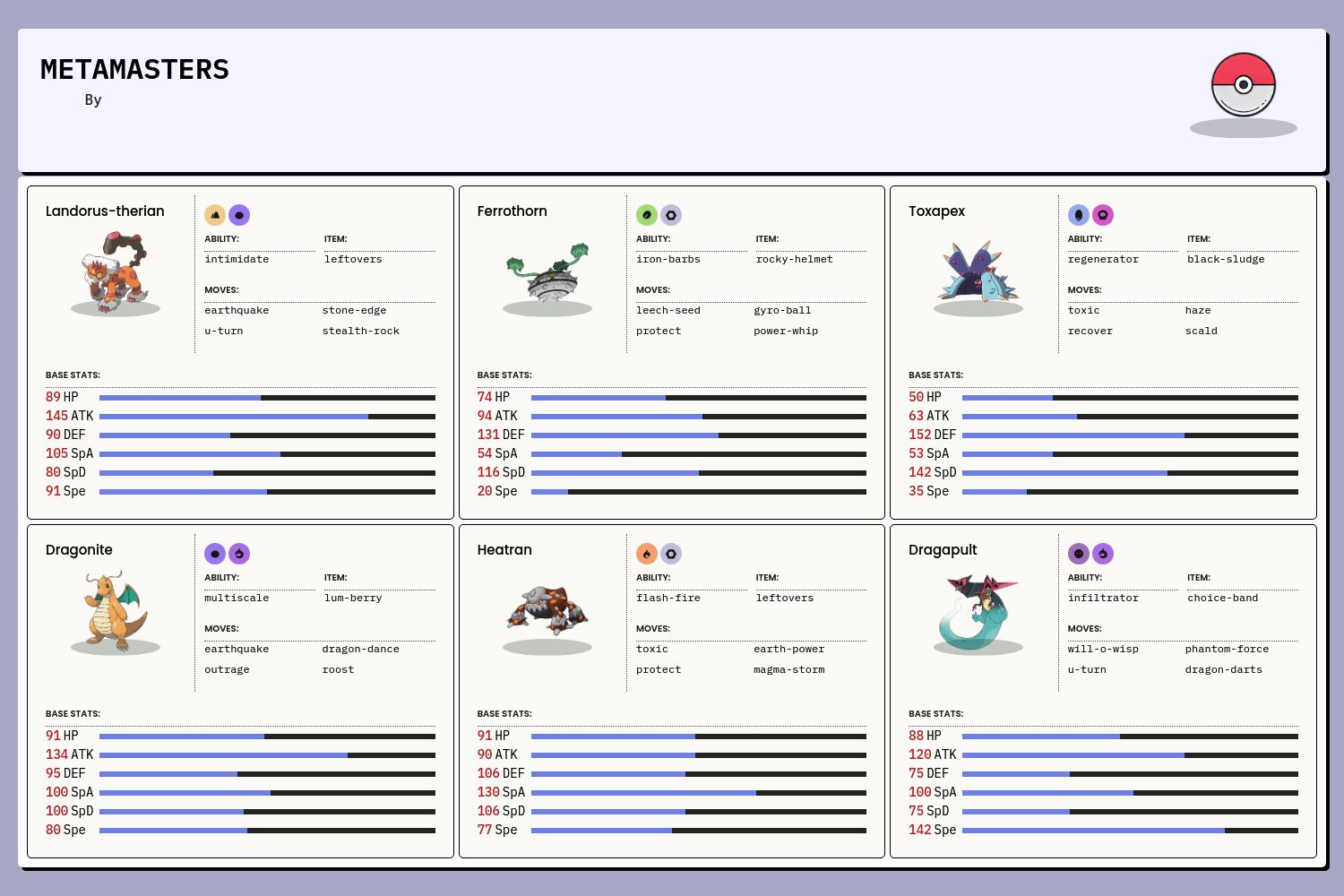The height and width of the screenshot is (896, 1344).
Task: Click Dragapult's Spe stat bar
Action: point(1130,831)
